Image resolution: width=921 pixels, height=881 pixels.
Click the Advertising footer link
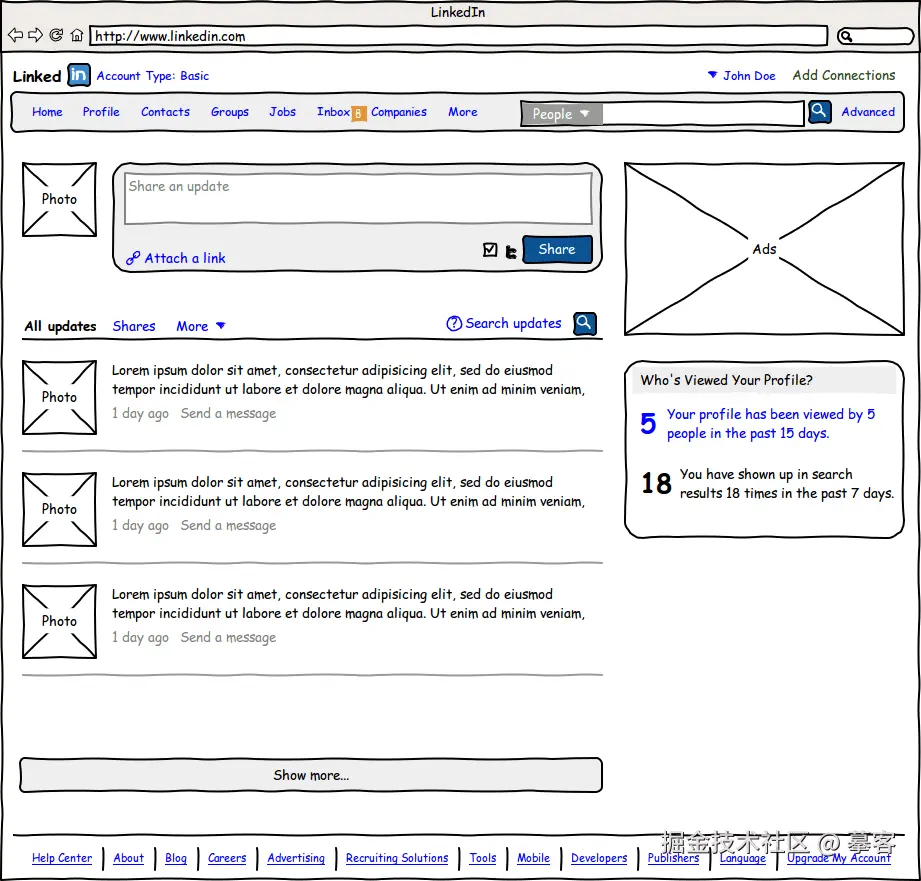(296, 858)
